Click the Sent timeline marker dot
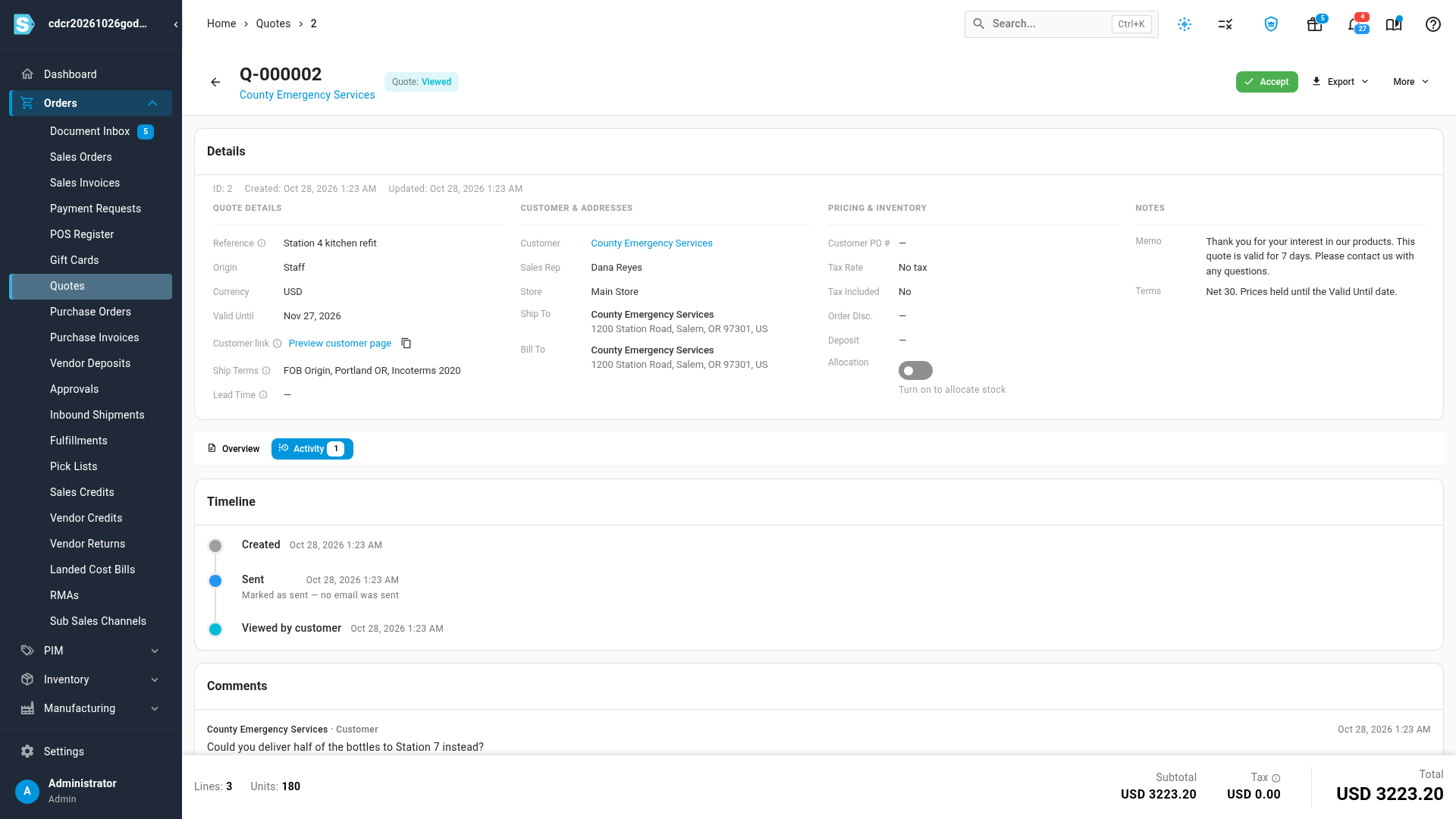Viewport: 1456px width, 819px height. 215,581
